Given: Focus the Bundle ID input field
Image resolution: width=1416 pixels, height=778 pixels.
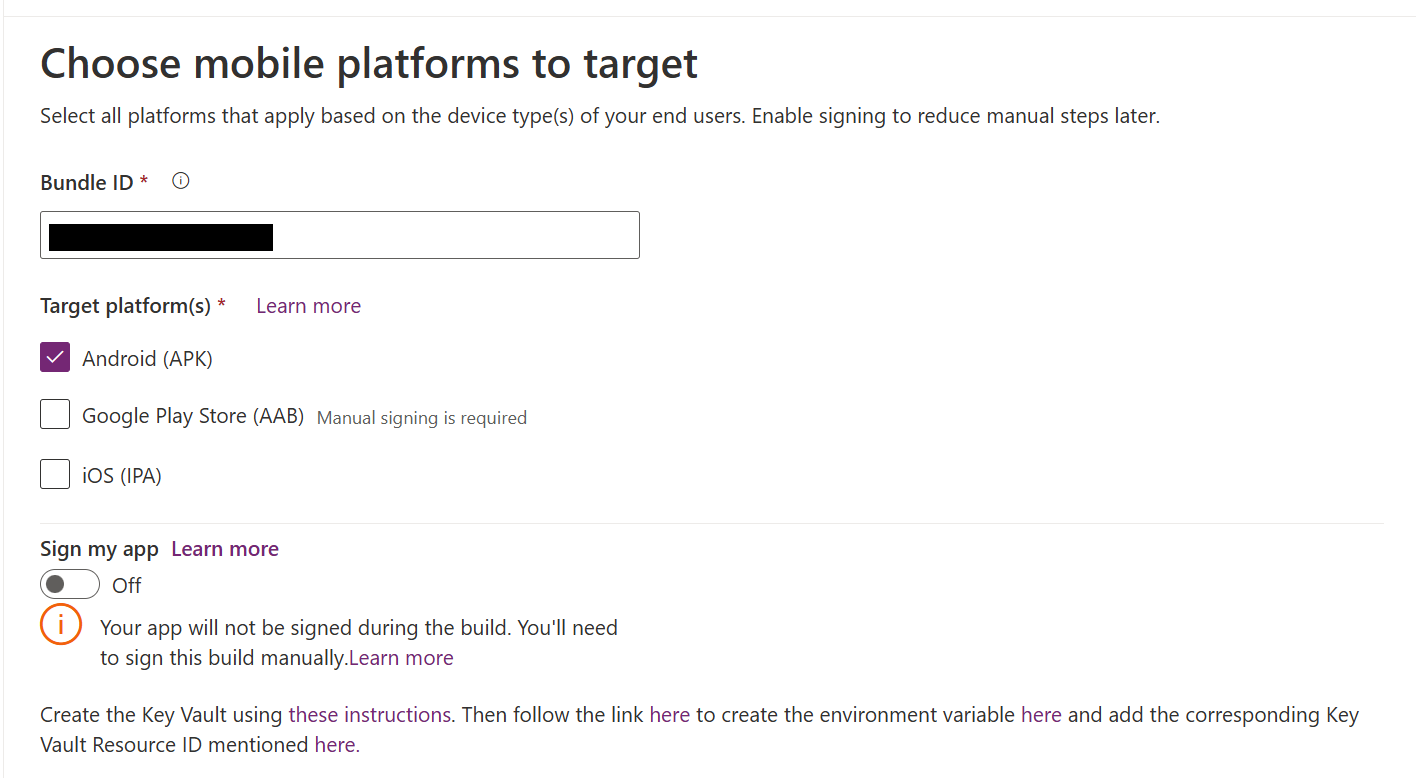Looking at the screenshot, I should pyautogui.click(x=340, y=235).
